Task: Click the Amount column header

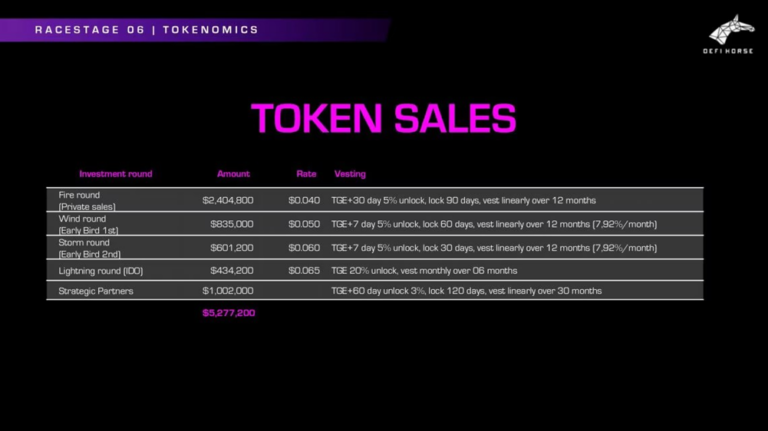Action: (x=233, y=174)
